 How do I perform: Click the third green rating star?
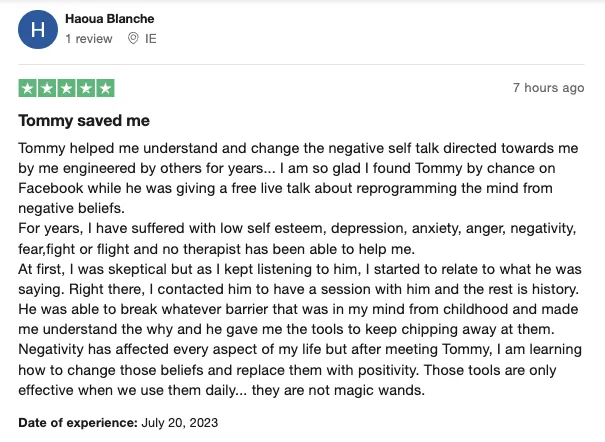66,88
